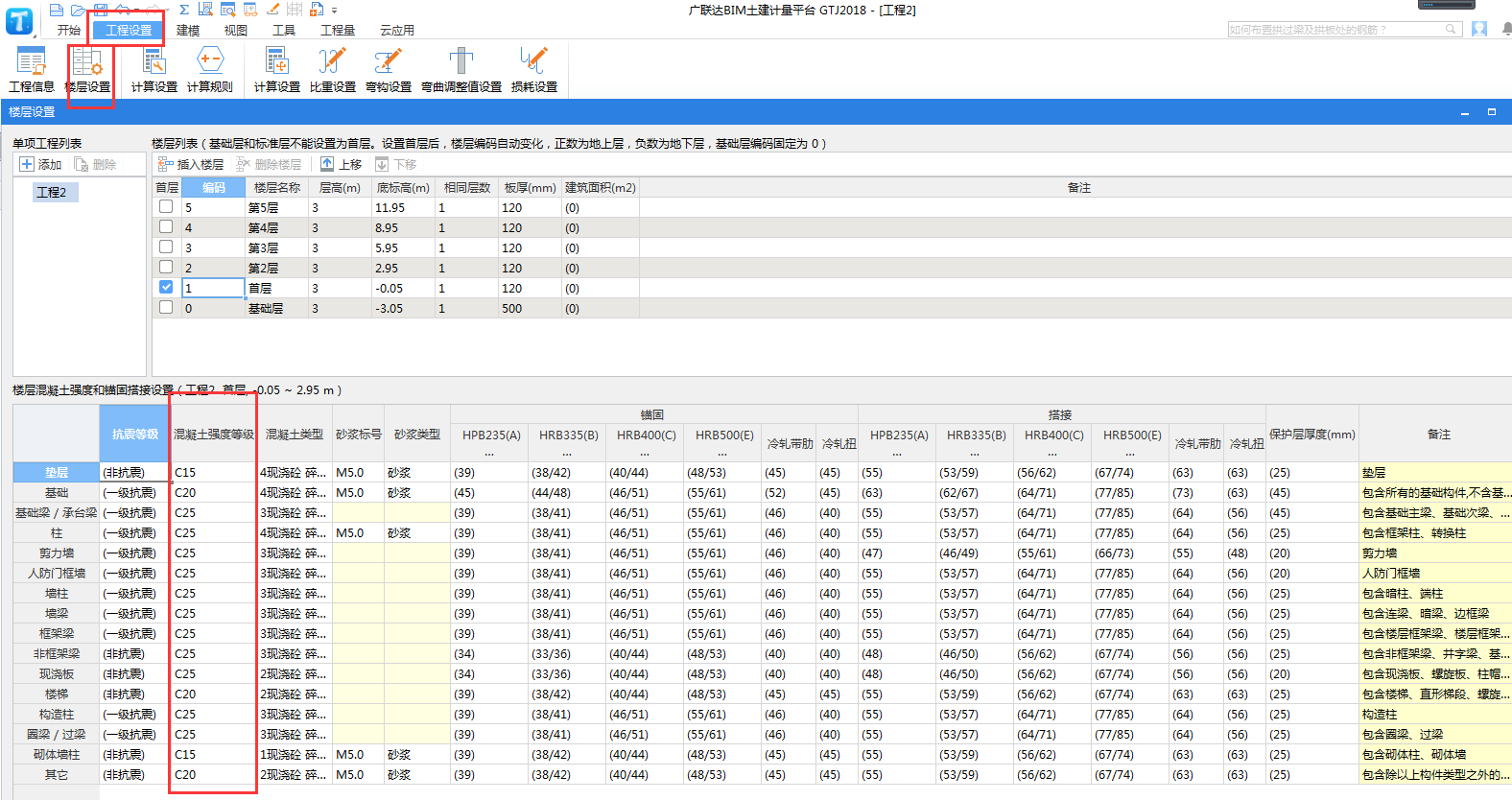Check the first-floor checkbox for 基础层
Image resolution: width=1512 pixels, height=800 pixels.
[166, 307]
